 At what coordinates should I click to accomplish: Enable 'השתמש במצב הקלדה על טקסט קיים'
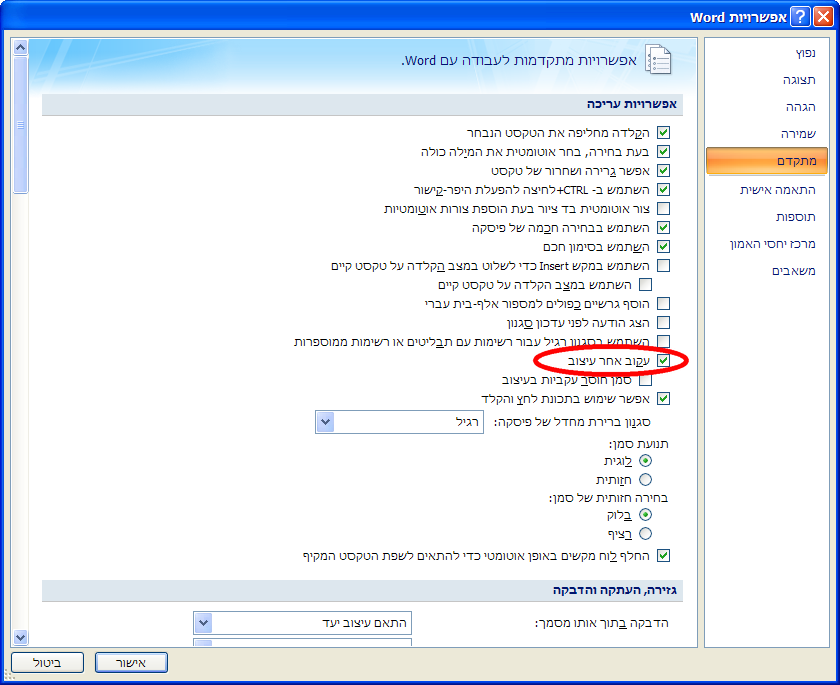[646, 284]
